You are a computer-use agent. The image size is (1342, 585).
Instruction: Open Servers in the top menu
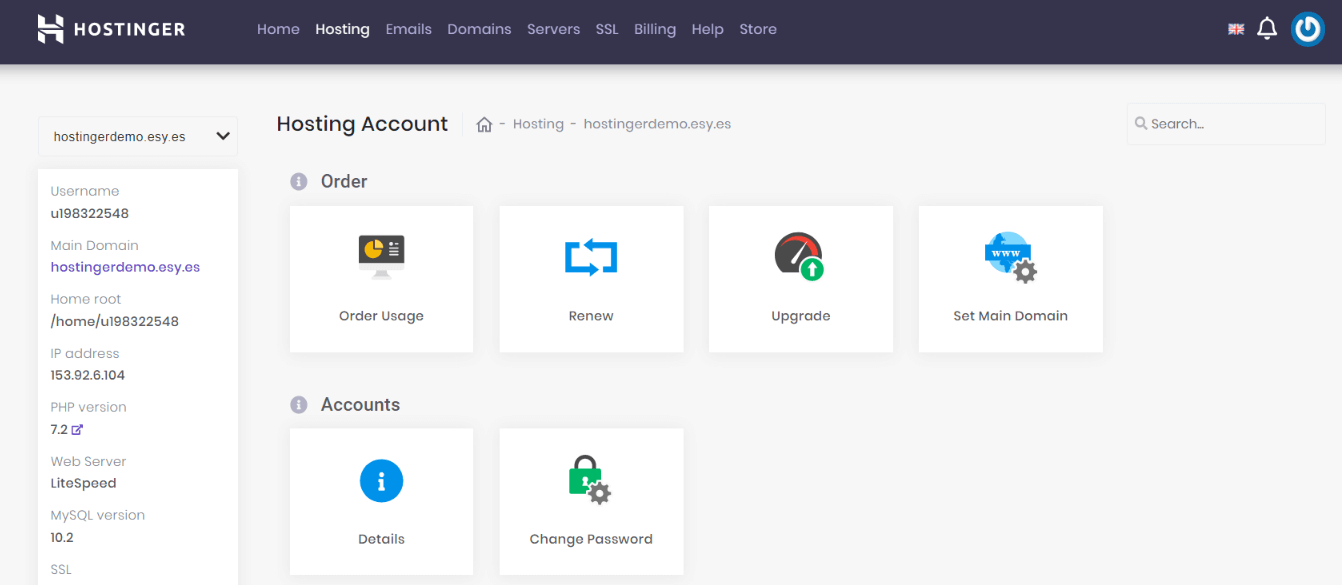pos(554,29)
